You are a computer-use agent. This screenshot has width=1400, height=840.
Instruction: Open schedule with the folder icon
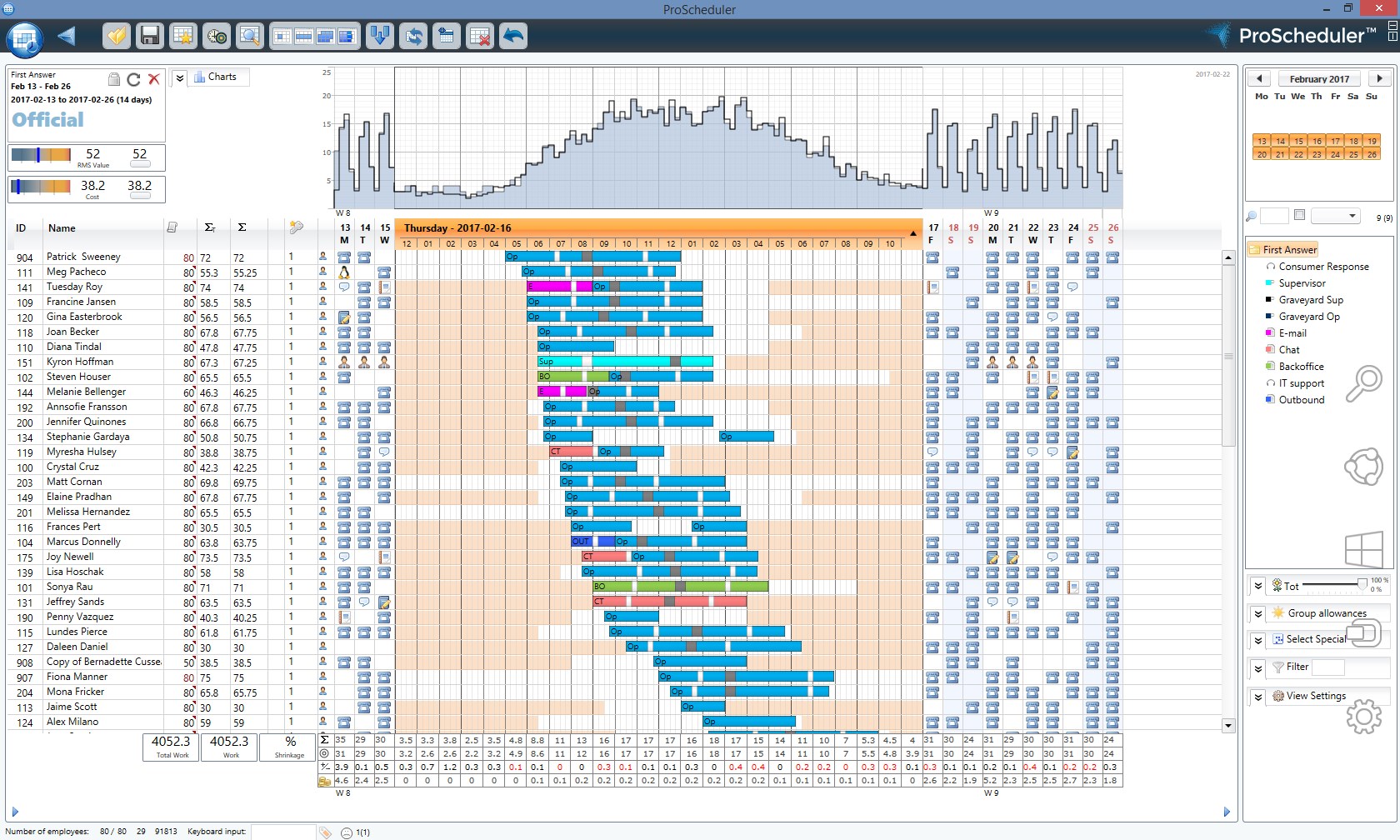[117, 36]
